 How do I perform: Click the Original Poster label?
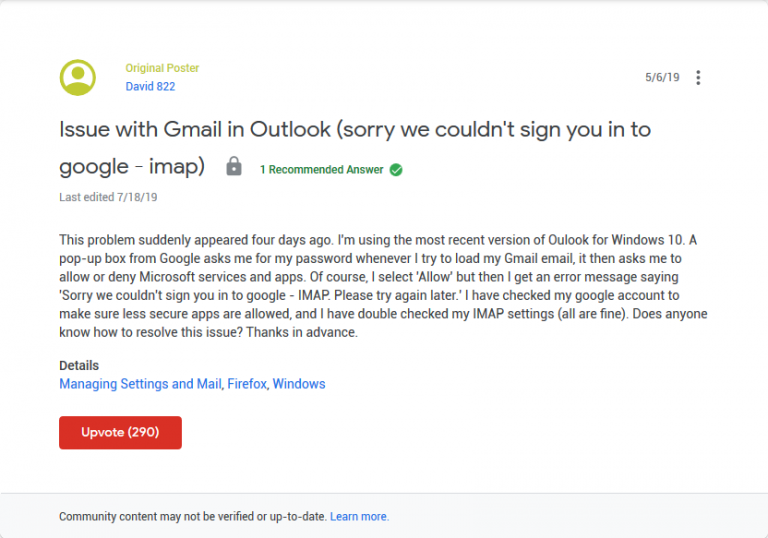point(162,68)
